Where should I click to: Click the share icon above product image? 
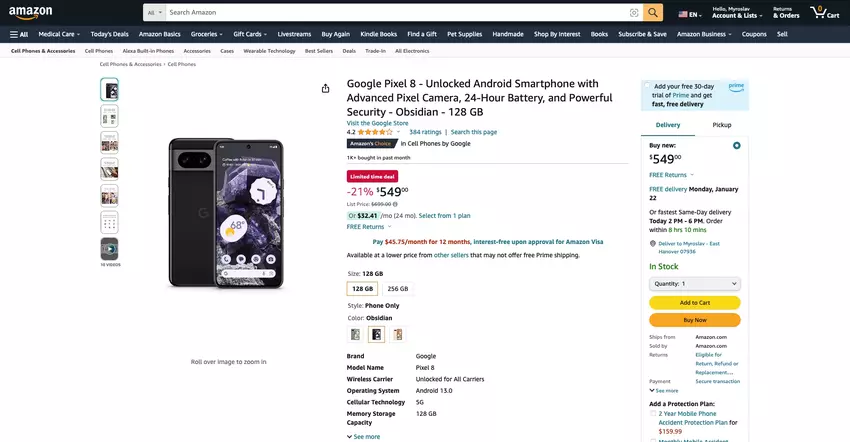[325, 88]
